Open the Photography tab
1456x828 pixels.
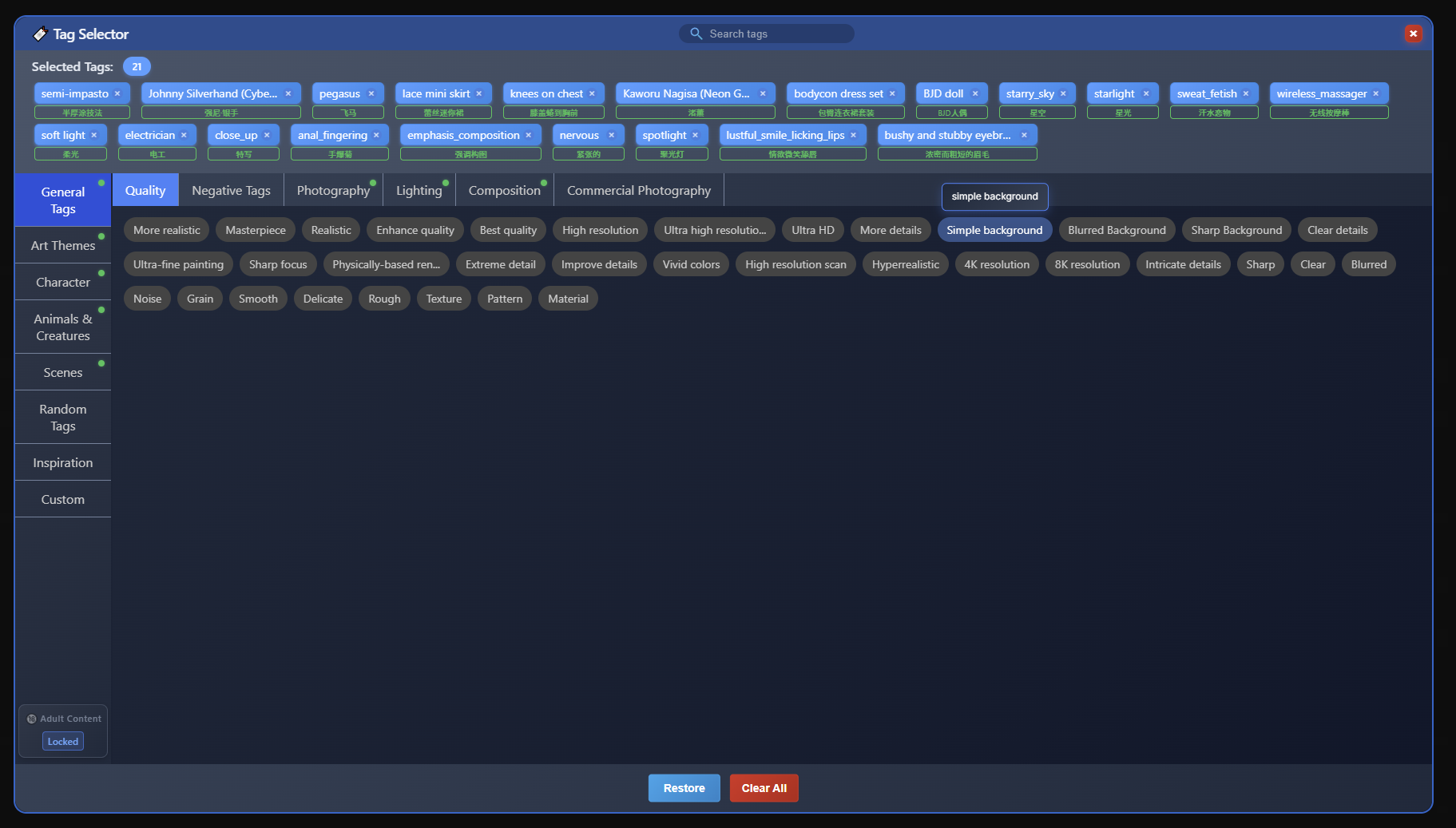point(333,190)
